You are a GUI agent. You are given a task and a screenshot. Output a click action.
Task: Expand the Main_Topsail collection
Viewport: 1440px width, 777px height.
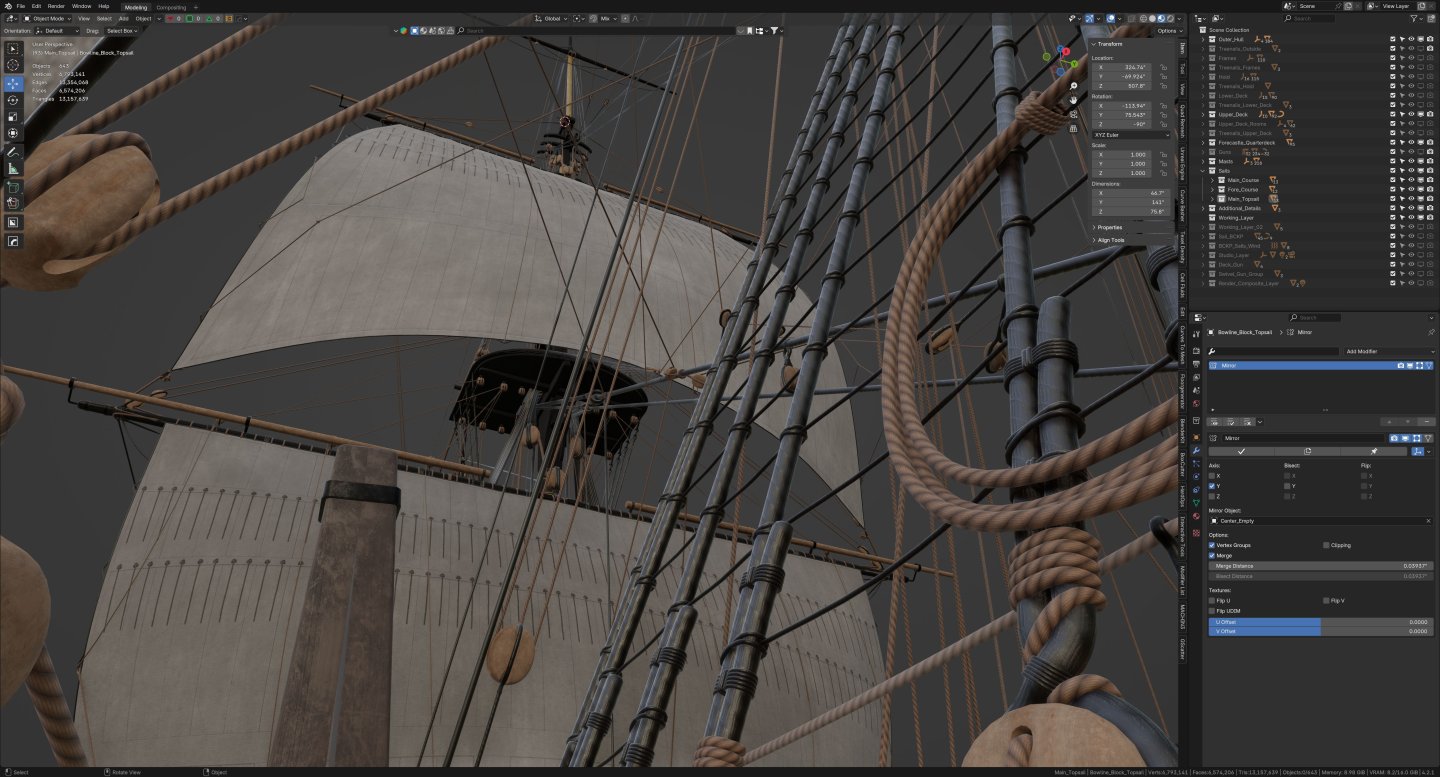[x=1212, y=199]
